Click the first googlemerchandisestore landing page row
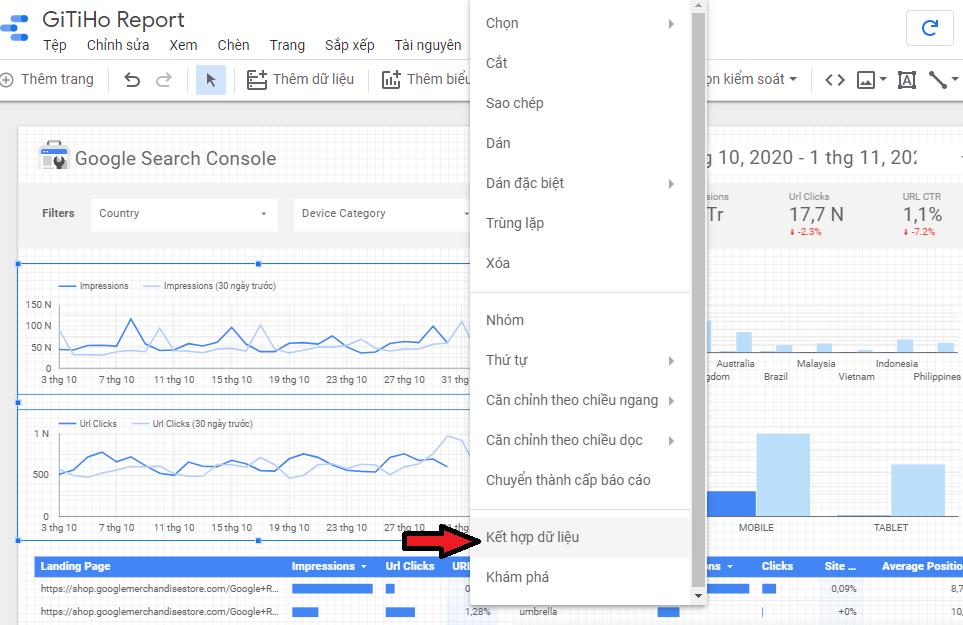 coord(160,589)
